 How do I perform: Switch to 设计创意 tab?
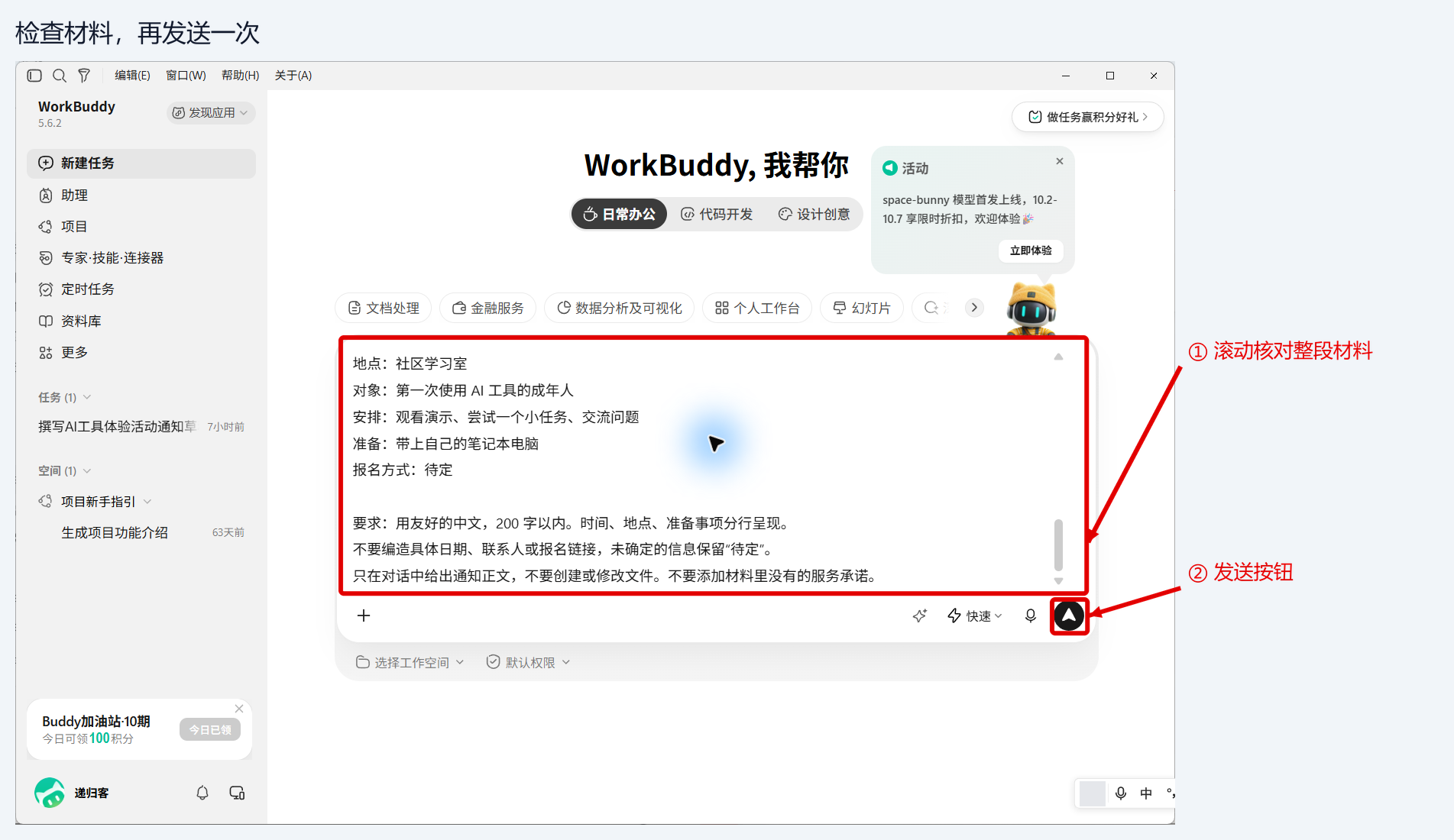pyautogui.click(x=814, y=214)
